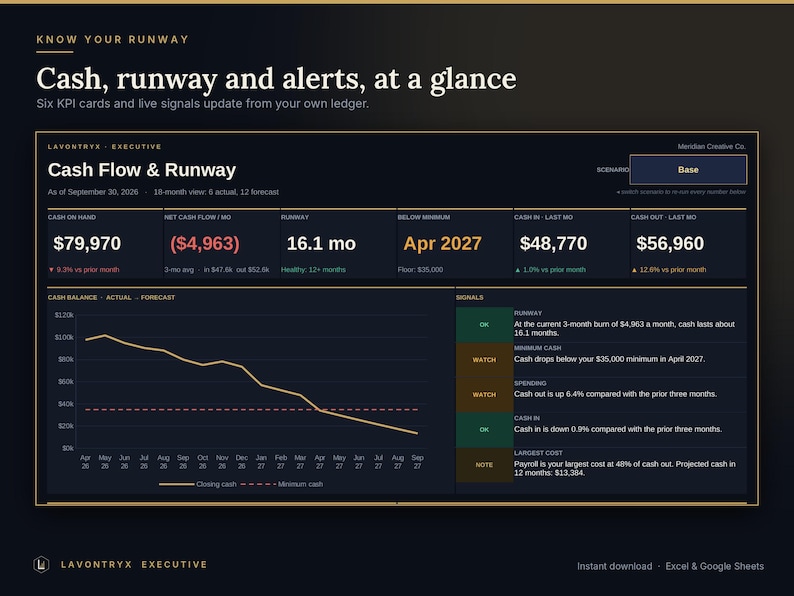Click the Sep 27 x-axis label

(417, 462)
